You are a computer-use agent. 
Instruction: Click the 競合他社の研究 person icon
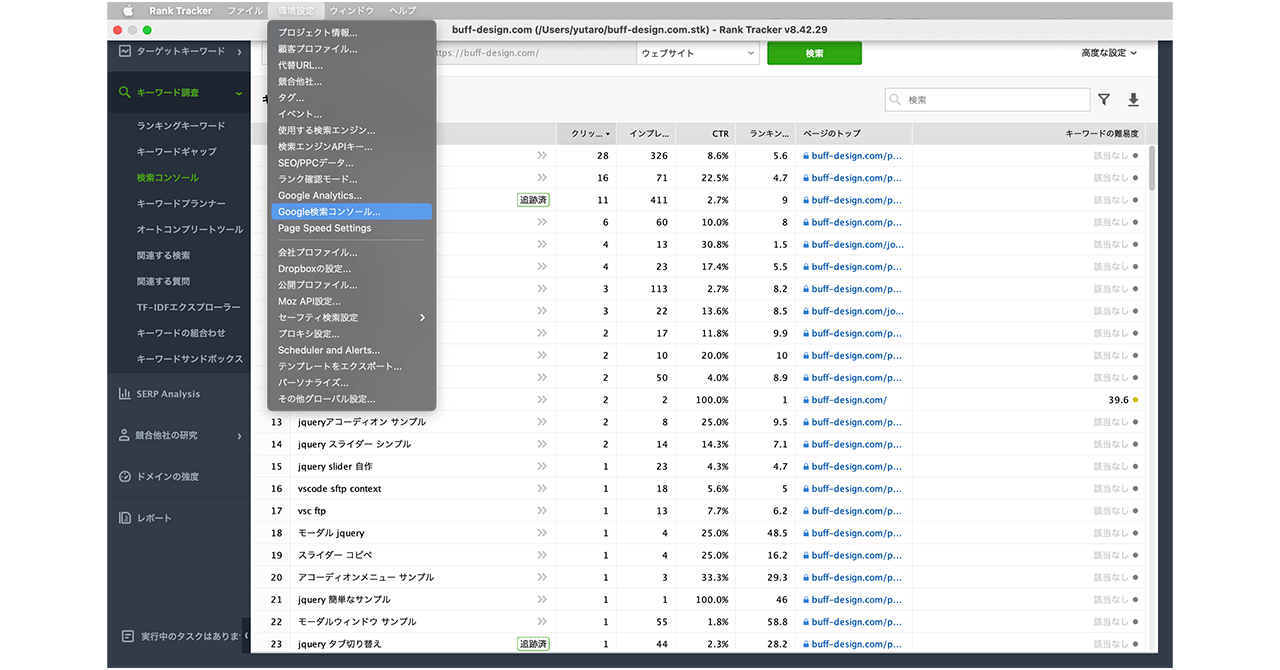(x=125, y=436)
